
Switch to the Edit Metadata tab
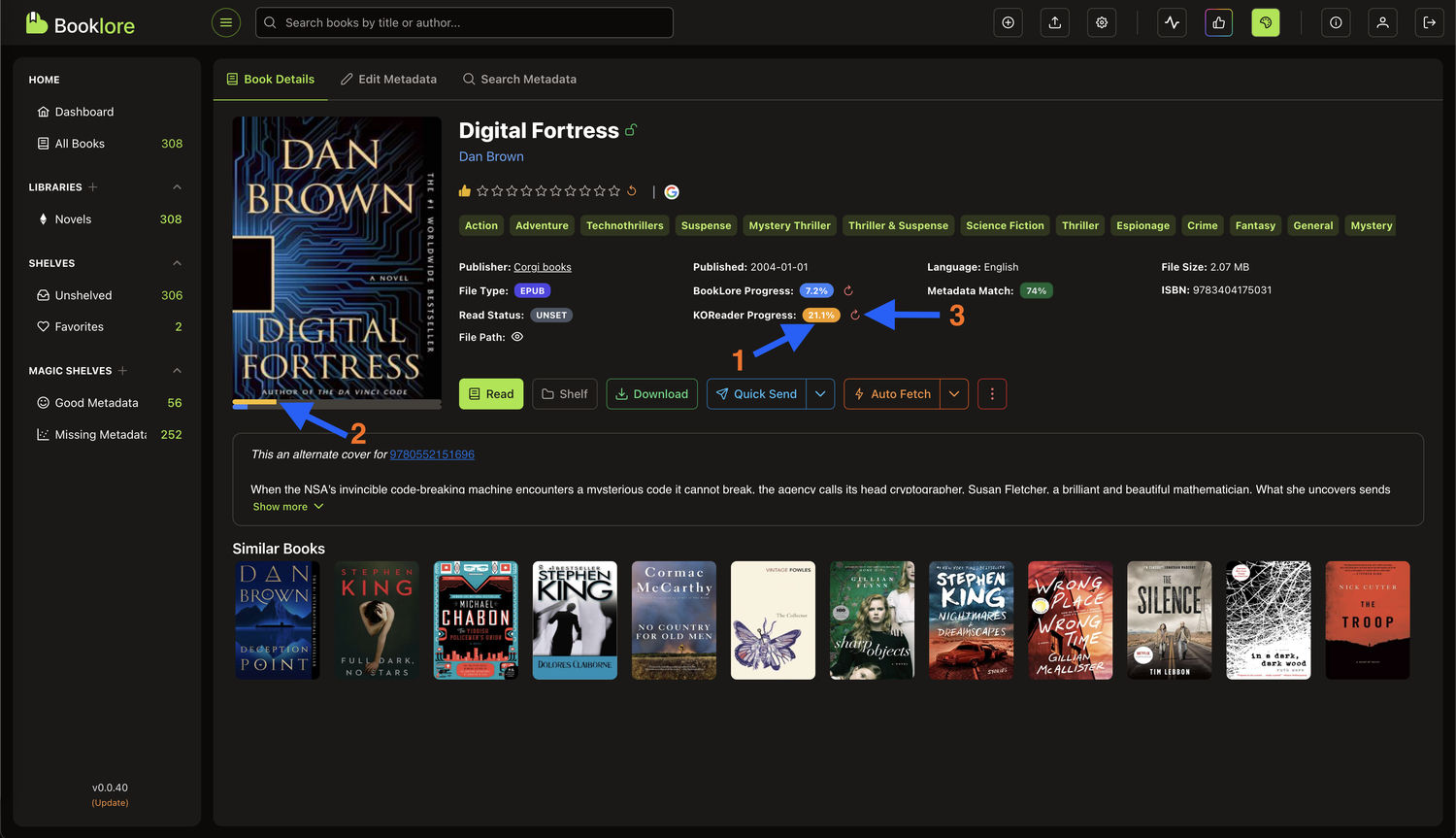[388, 79]
